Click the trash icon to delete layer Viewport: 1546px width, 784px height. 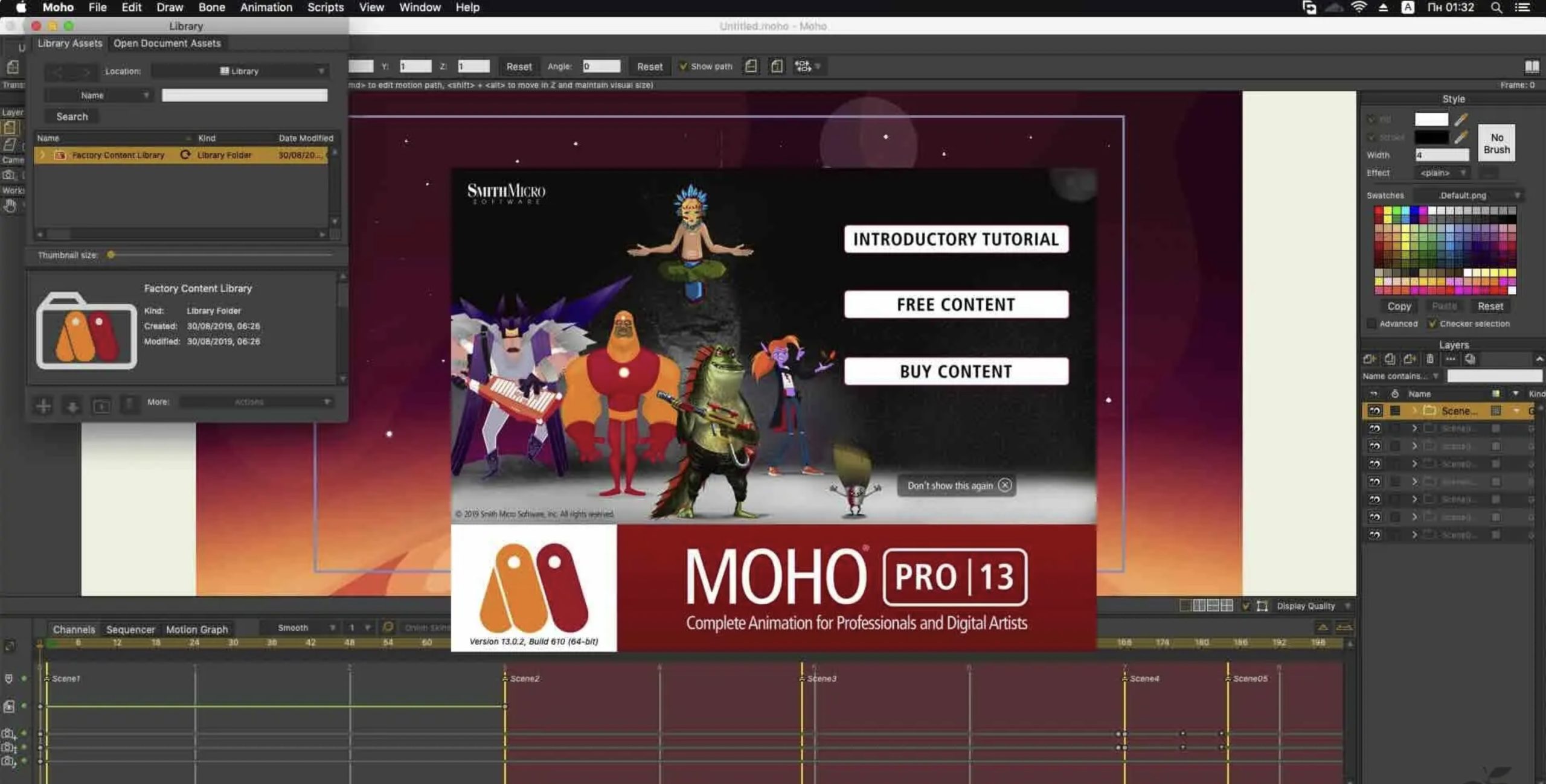point(1429,359)
